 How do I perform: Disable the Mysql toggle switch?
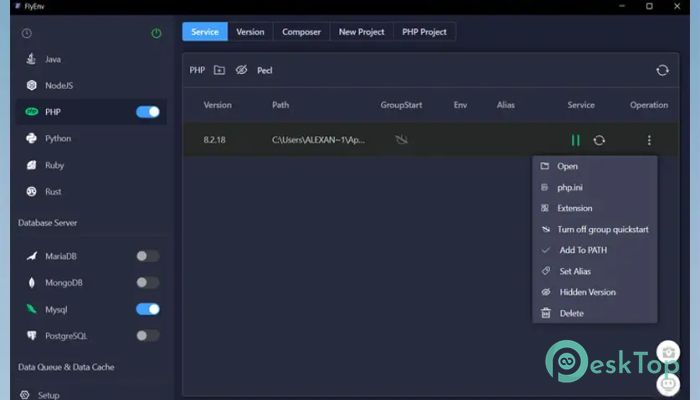[x=148, y=309]
